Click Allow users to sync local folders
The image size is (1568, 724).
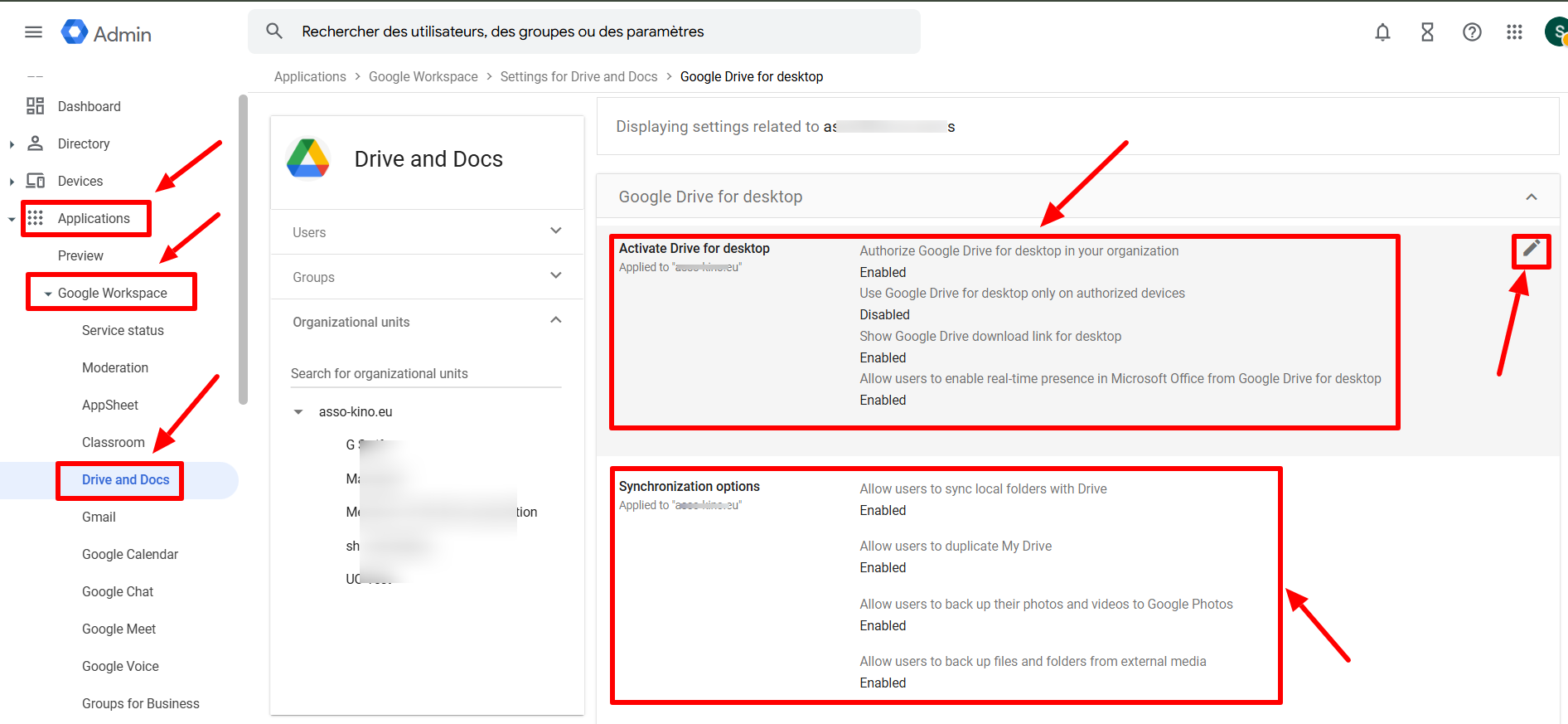click(984, 488)
